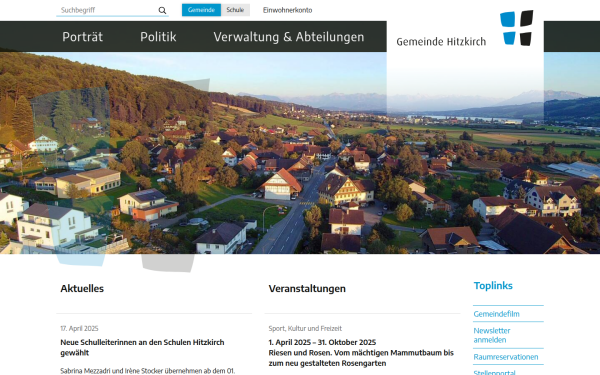The image size is (600, 375).
Task: Open news Neue Schulleiterinnen an den Schulen
Action: click(142, 347)
